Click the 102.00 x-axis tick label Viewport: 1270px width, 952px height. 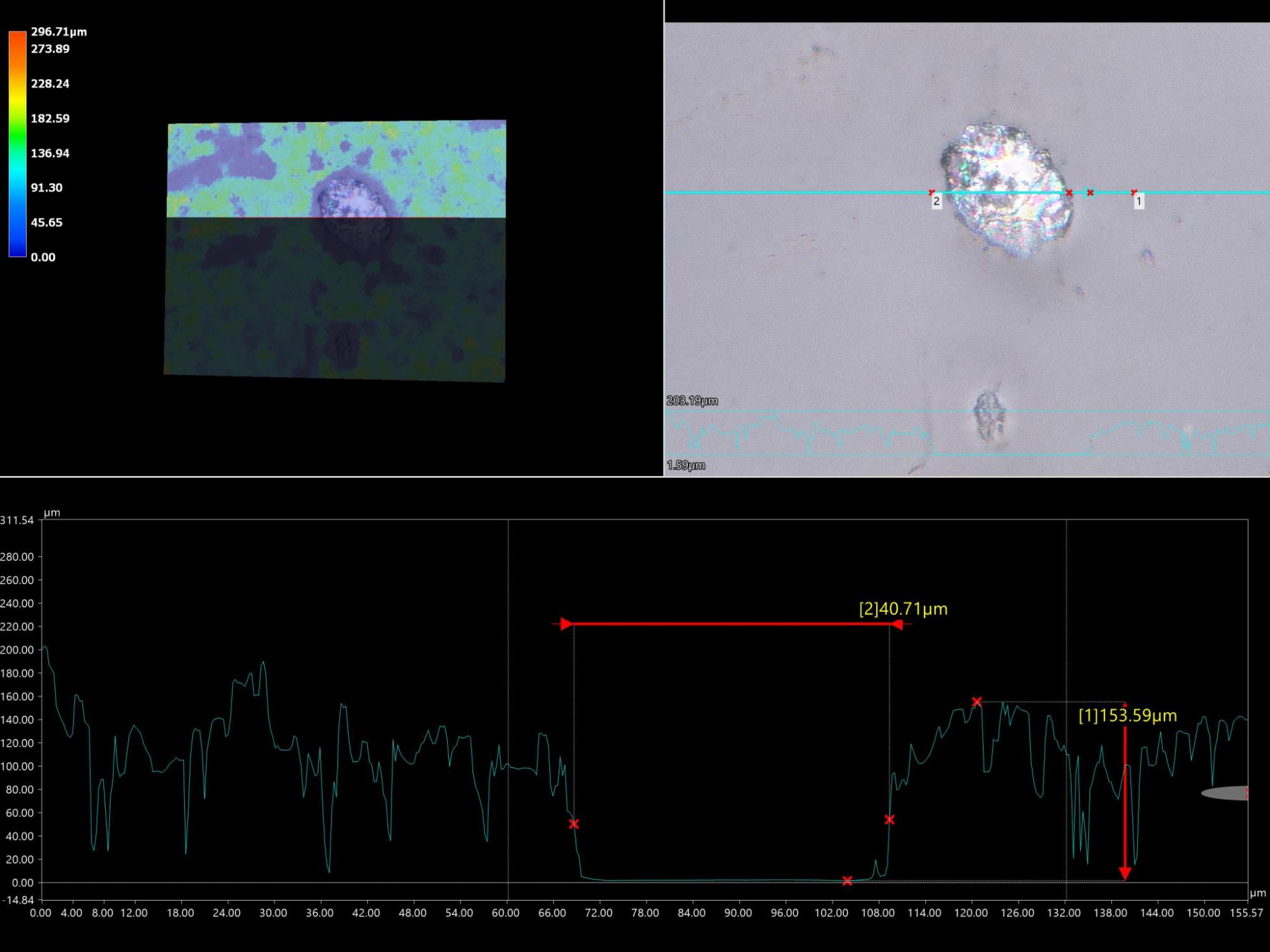point(831,913)
